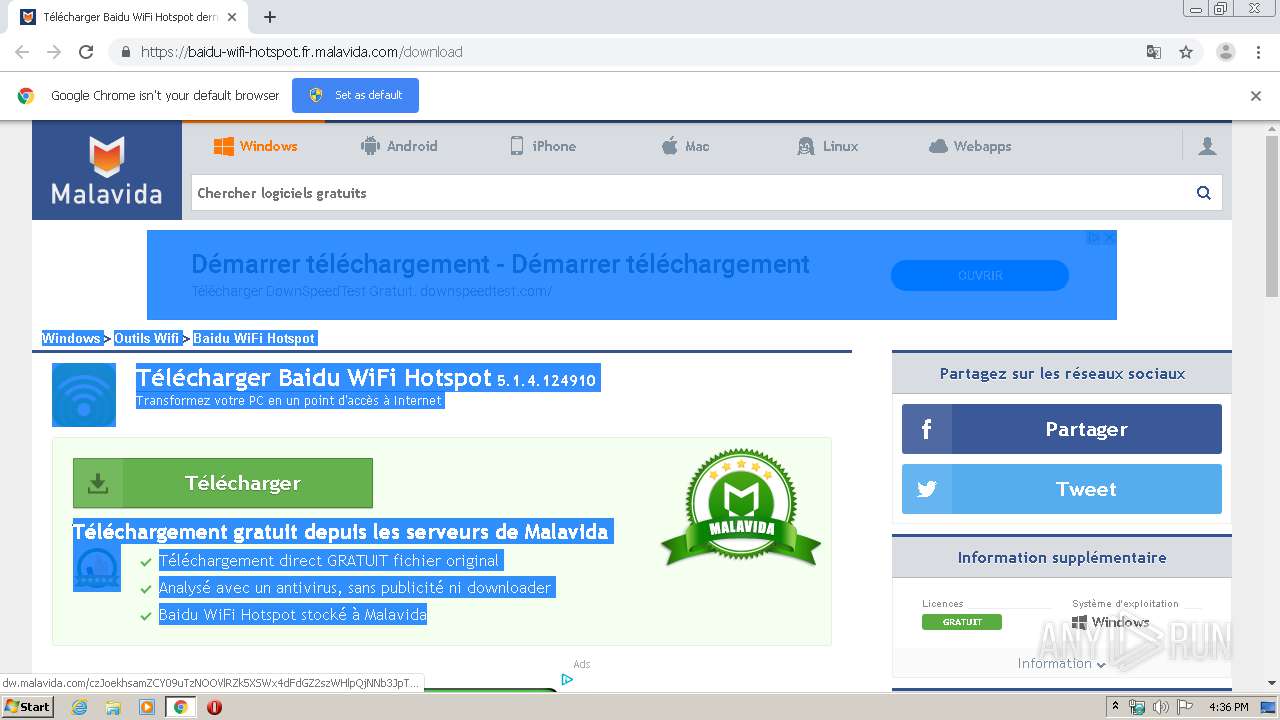Close the Télécharger Baidu WiFi Hotspot tab
Image resolution: width=1280 pixels, height=720 pixels.
coord(232,17)
